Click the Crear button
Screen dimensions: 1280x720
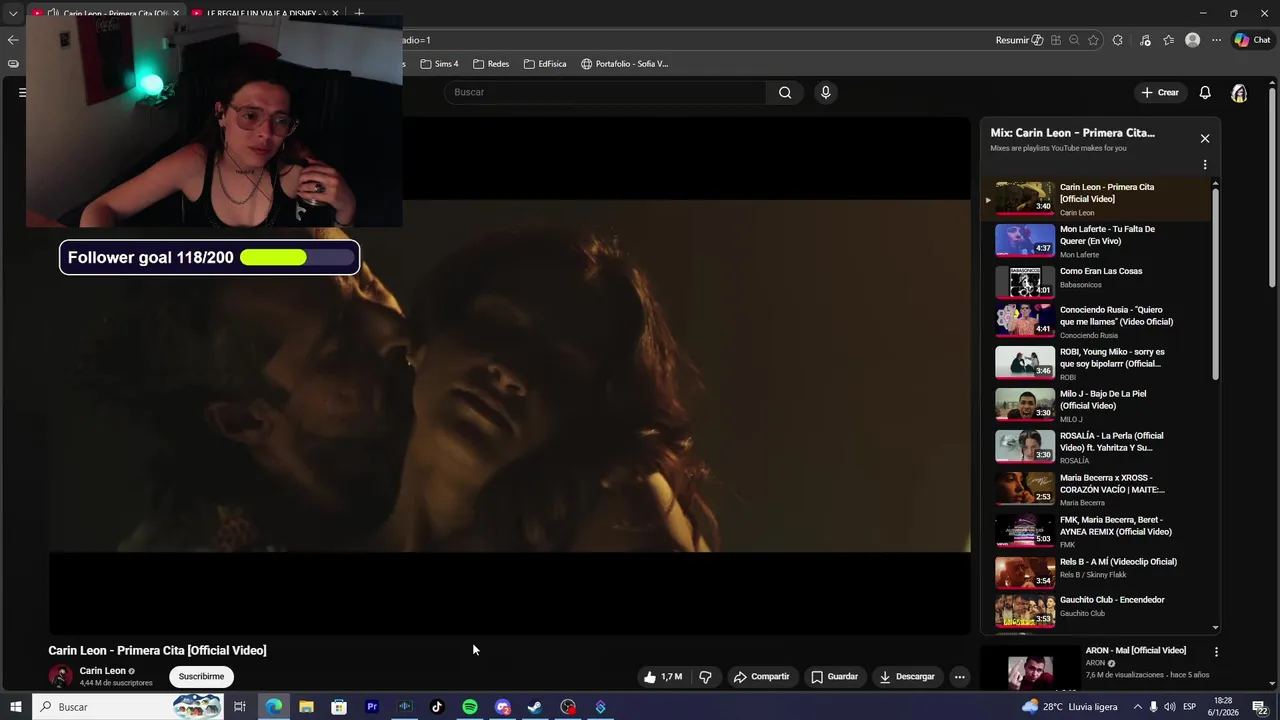(x=1161, y=92)
